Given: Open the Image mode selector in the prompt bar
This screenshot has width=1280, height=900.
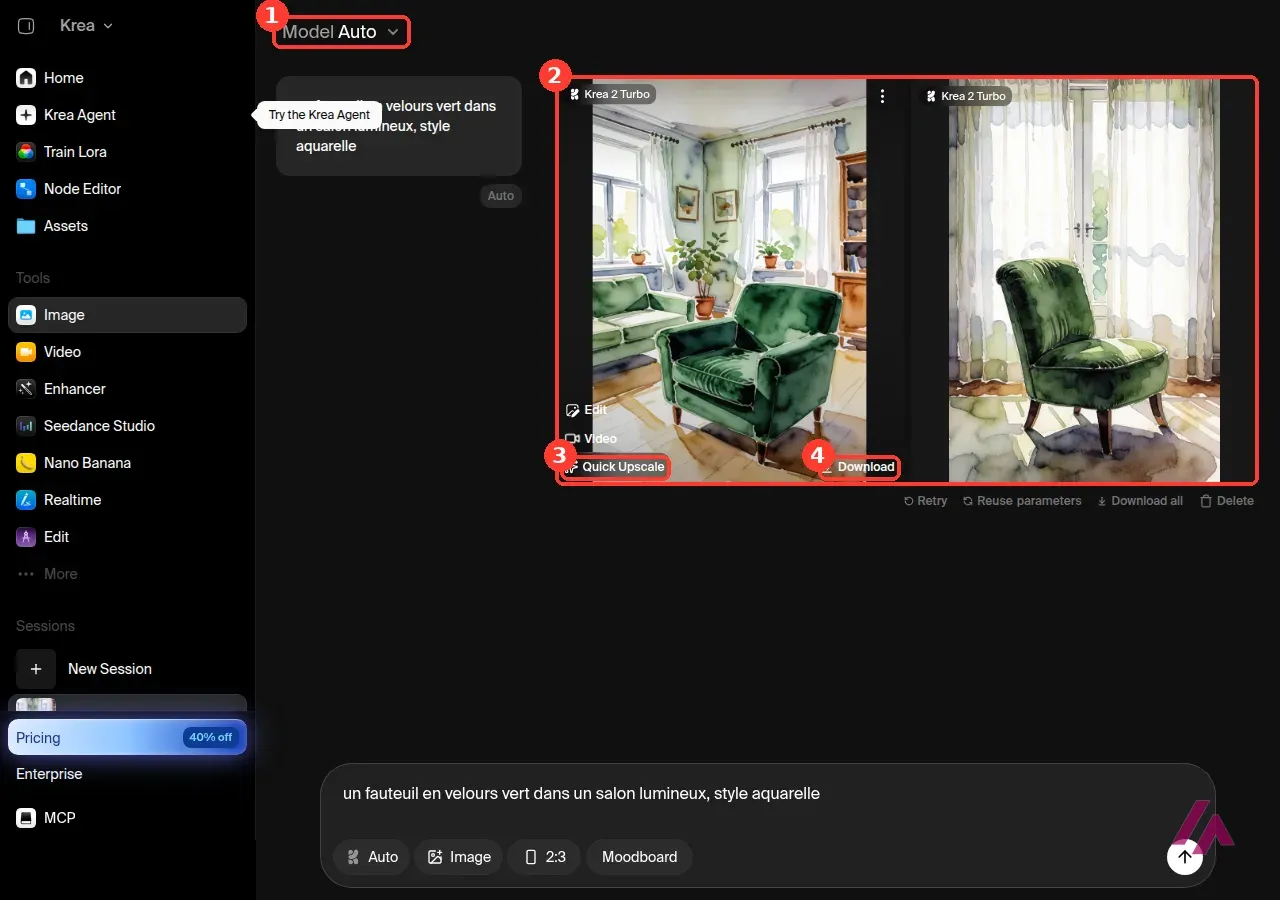Looking at the screenshot, I should click(x=459, y=857).
